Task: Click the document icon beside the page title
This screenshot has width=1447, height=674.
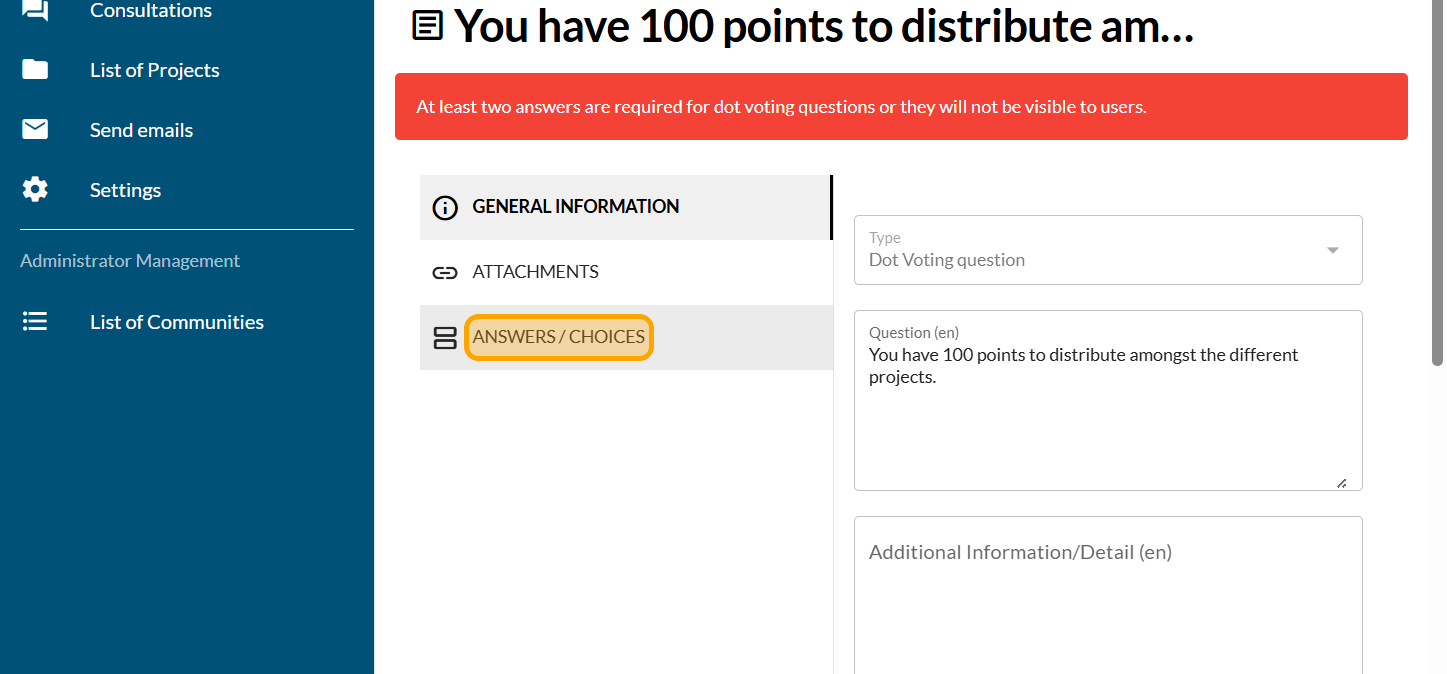Action: [x=428, y=26]
